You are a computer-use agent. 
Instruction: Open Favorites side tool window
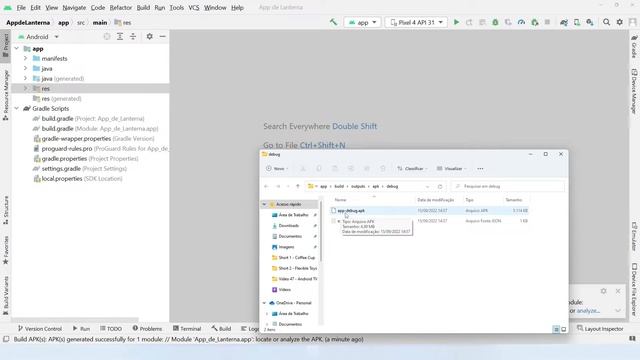[x=6, y=251]
